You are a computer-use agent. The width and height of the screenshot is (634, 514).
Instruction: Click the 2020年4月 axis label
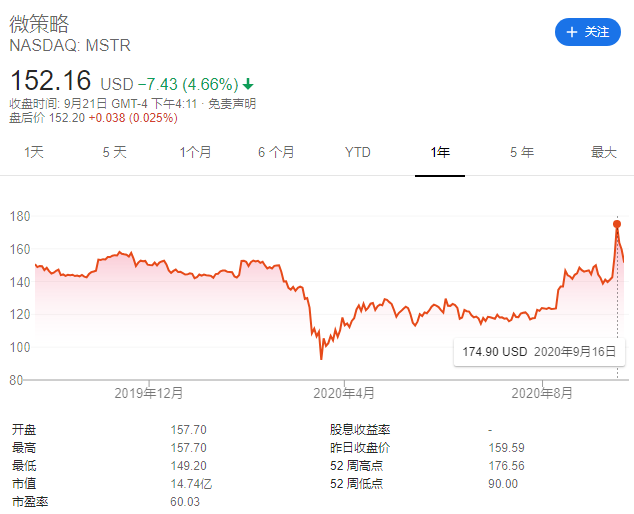[344, 393]
